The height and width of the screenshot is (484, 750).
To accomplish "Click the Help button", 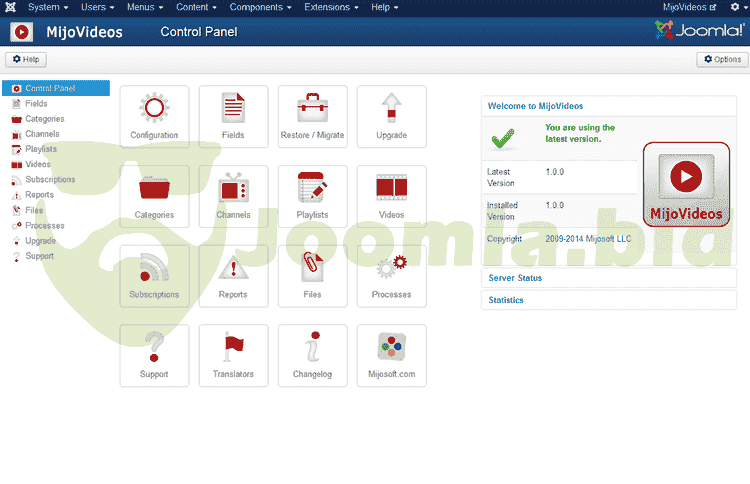I will coord(26,60).
